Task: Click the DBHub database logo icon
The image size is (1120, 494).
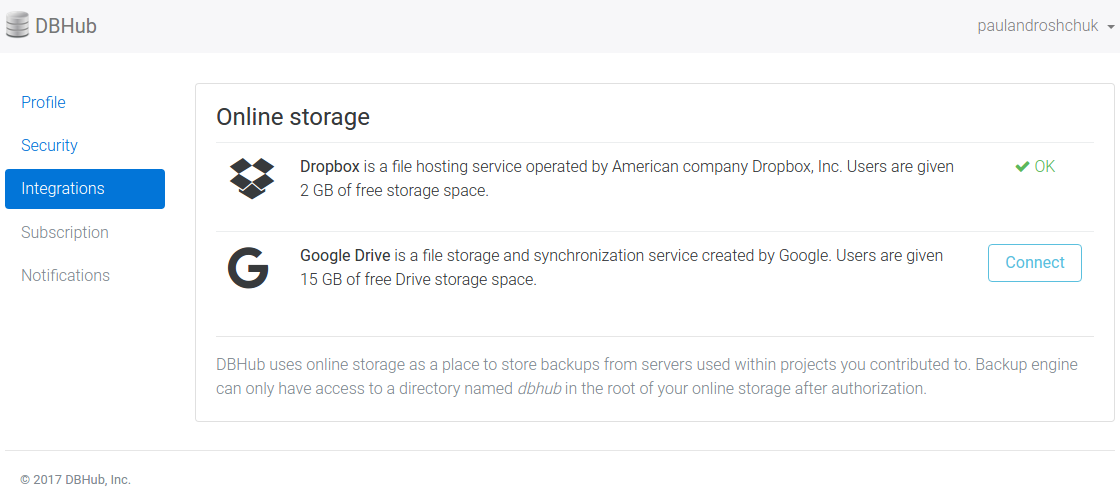Action: 18,26
